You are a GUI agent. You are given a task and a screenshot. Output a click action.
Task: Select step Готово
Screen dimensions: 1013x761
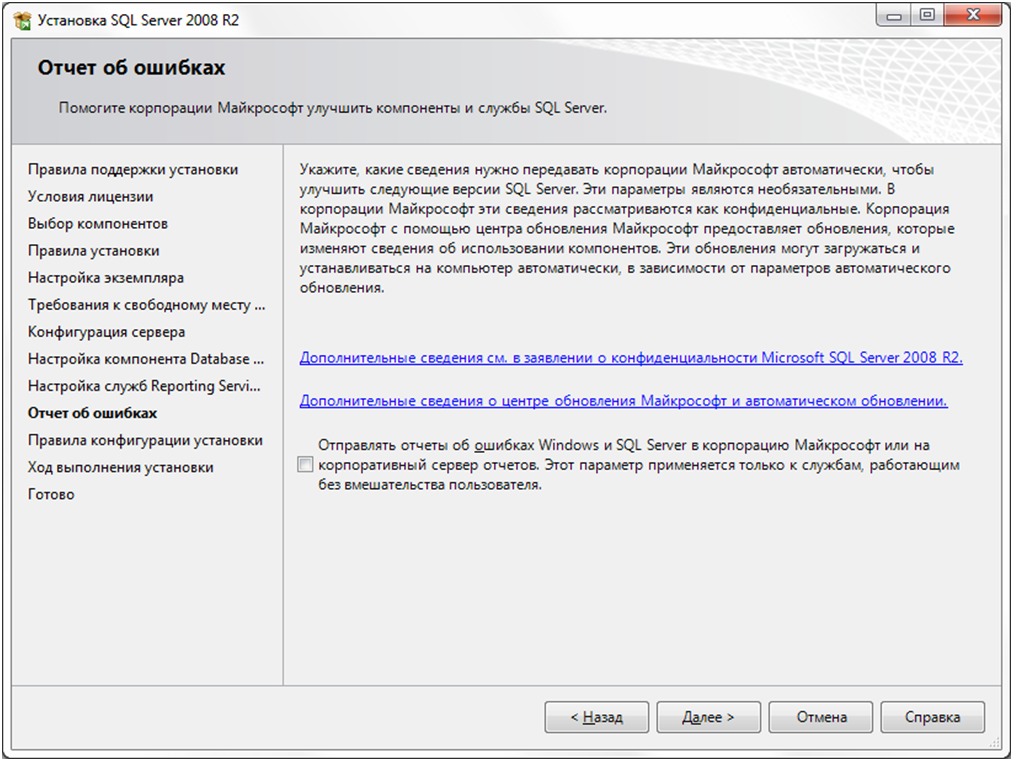51,494
